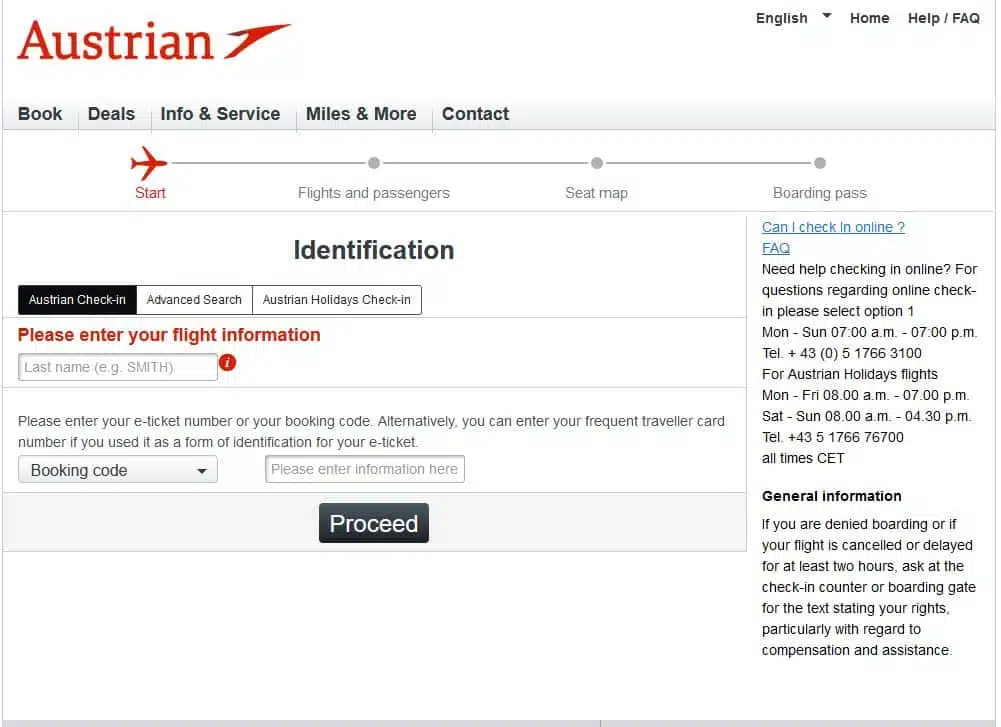The width and height of the screenshot is (1001, 727).
Task: Open the English language dropdown
Action: [x=794, y=18]
